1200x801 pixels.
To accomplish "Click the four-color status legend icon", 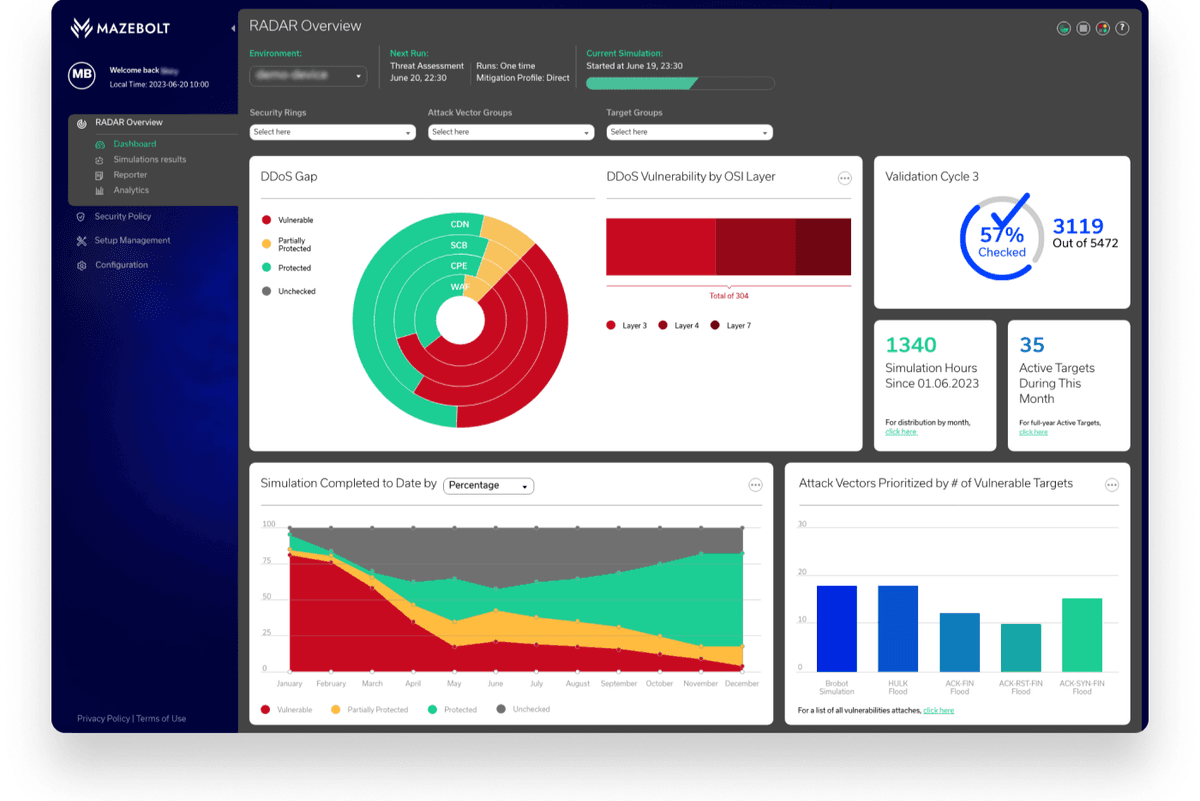I will tap(1102, 28).
